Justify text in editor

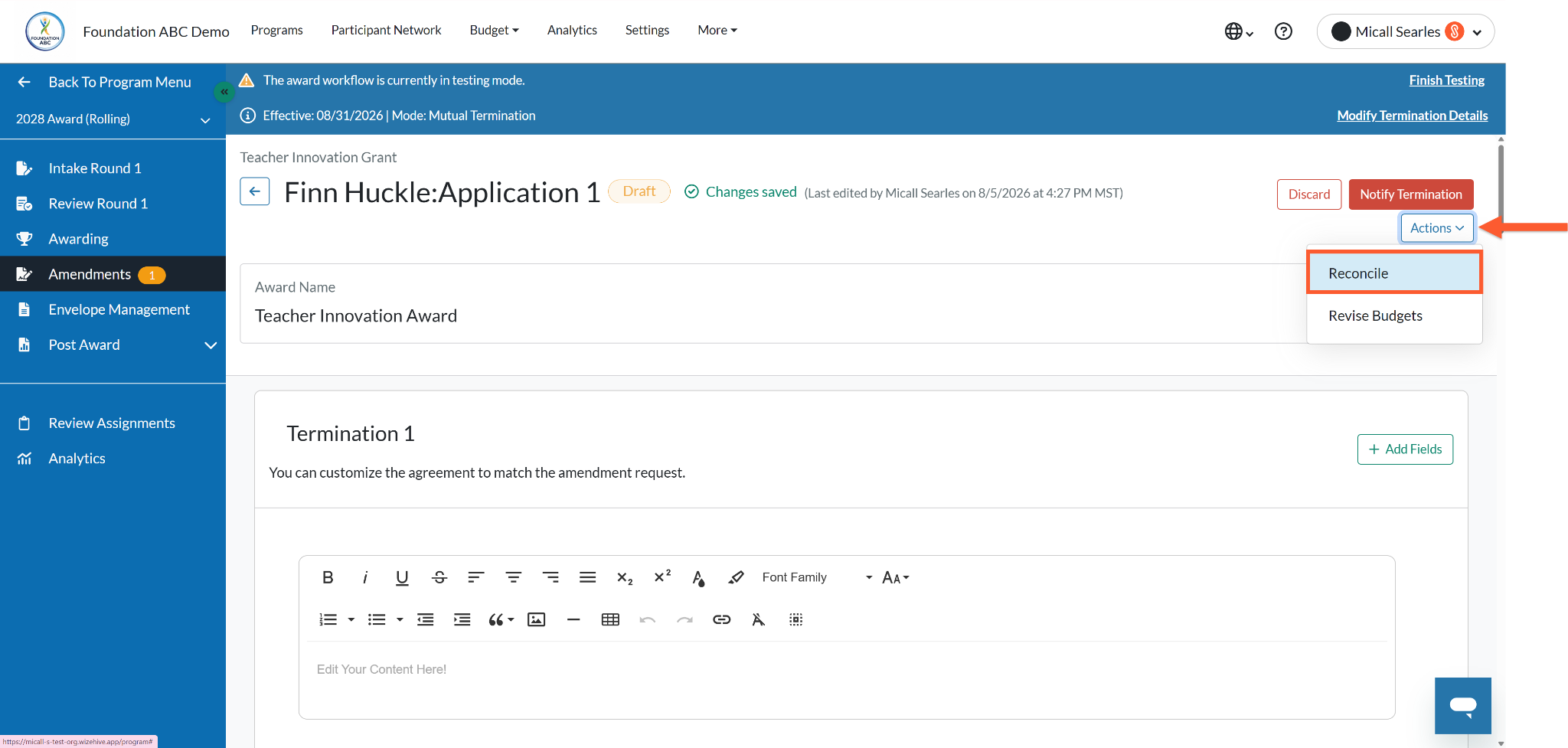[587, 577]
